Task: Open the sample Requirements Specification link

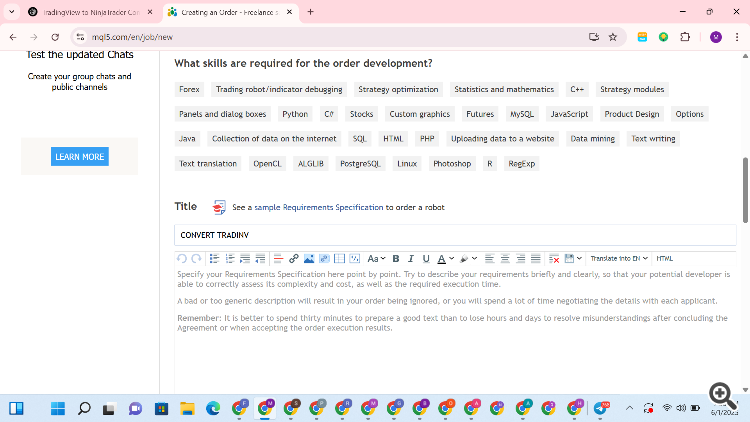Action: tap(319, 207)
